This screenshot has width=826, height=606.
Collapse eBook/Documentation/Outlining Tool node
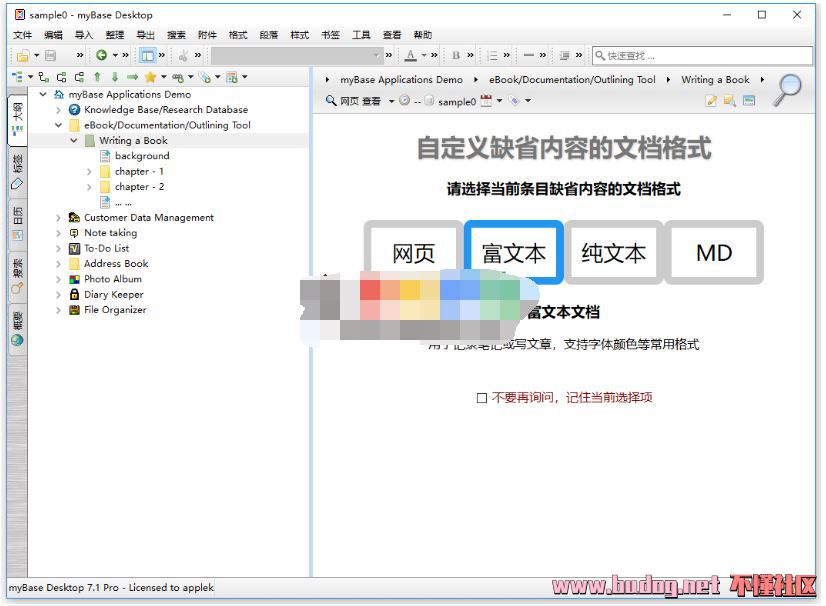tap(58, 125)
